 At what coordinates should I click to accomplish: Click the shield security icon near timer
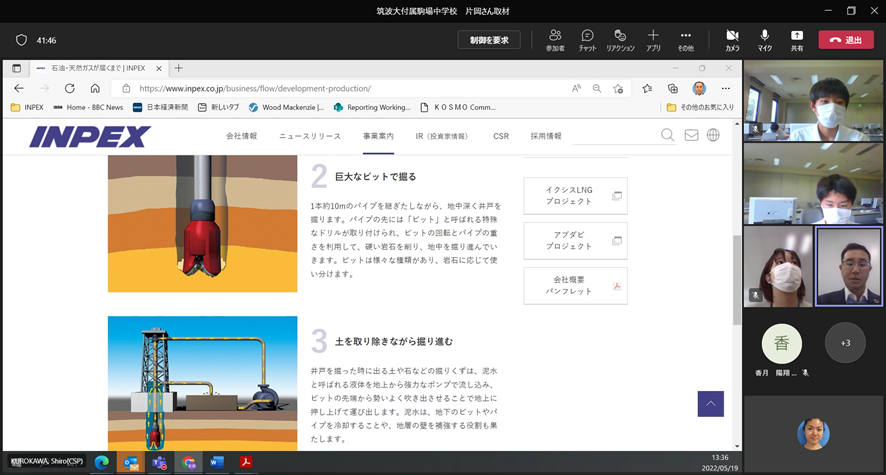pyautogui.click(x=21, y=40)
